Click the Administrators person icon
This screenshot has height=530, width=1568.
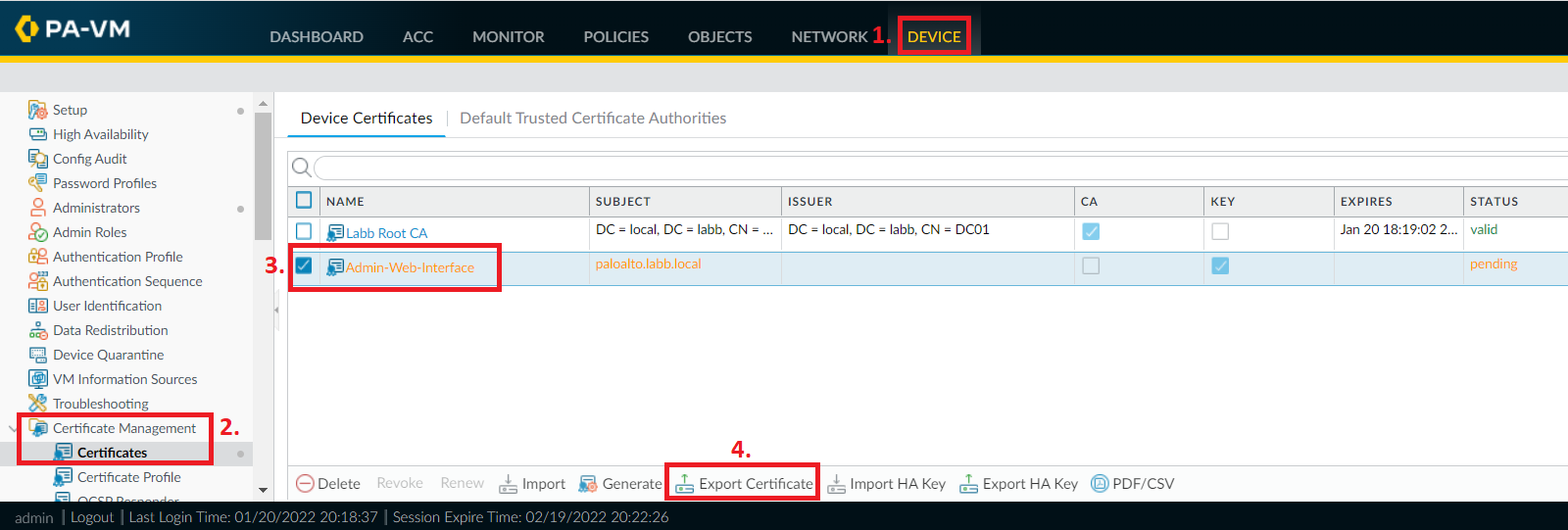38,208
